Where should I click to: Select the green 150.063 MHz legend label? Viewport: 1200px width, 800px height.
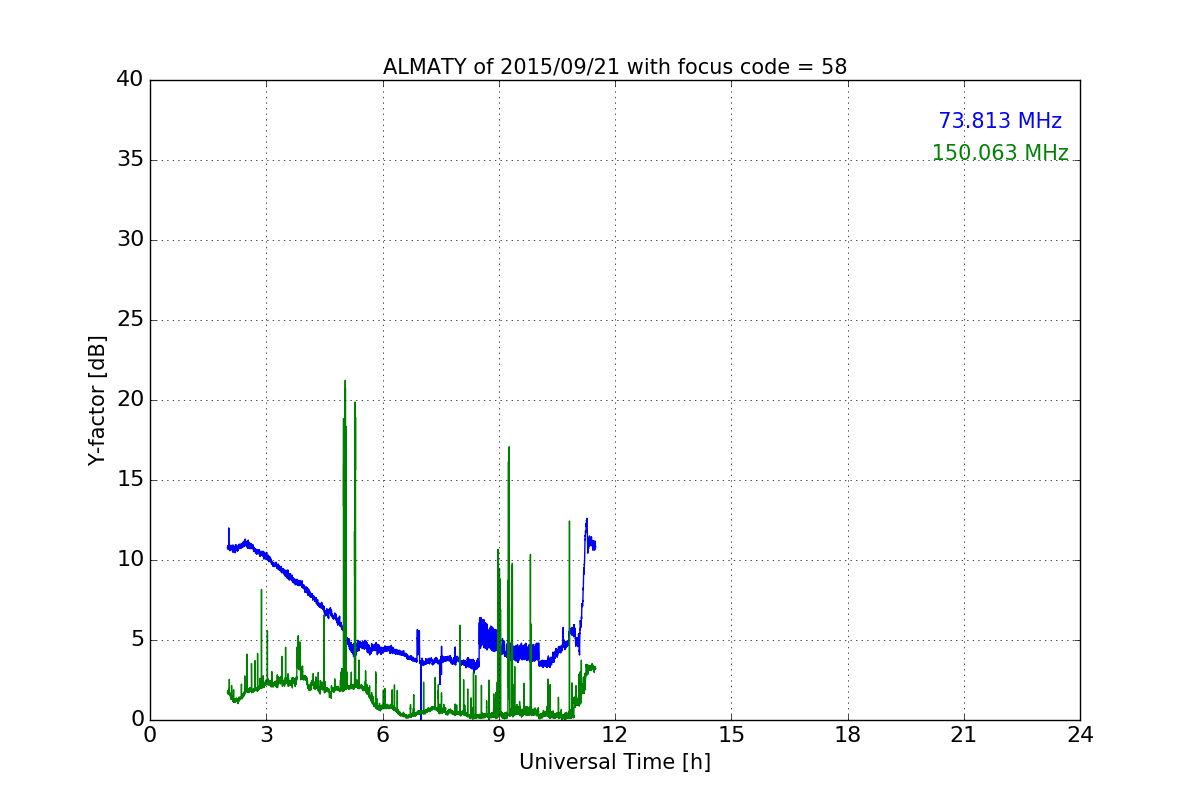(1000, 153)
